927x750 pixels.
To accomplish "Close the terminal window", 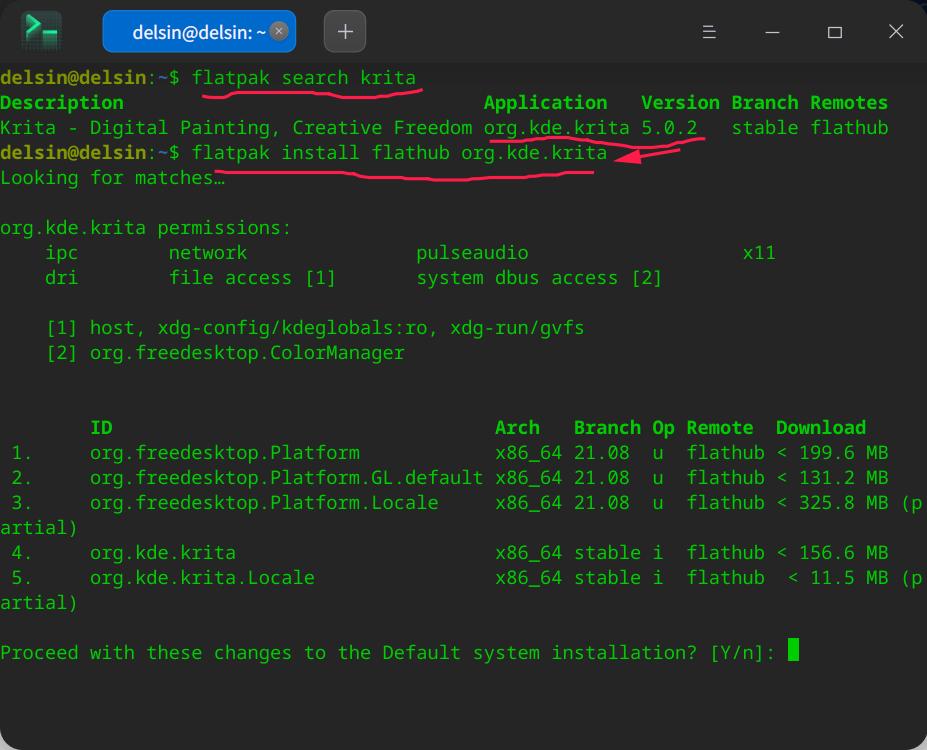I will click(x=896, y=31).
